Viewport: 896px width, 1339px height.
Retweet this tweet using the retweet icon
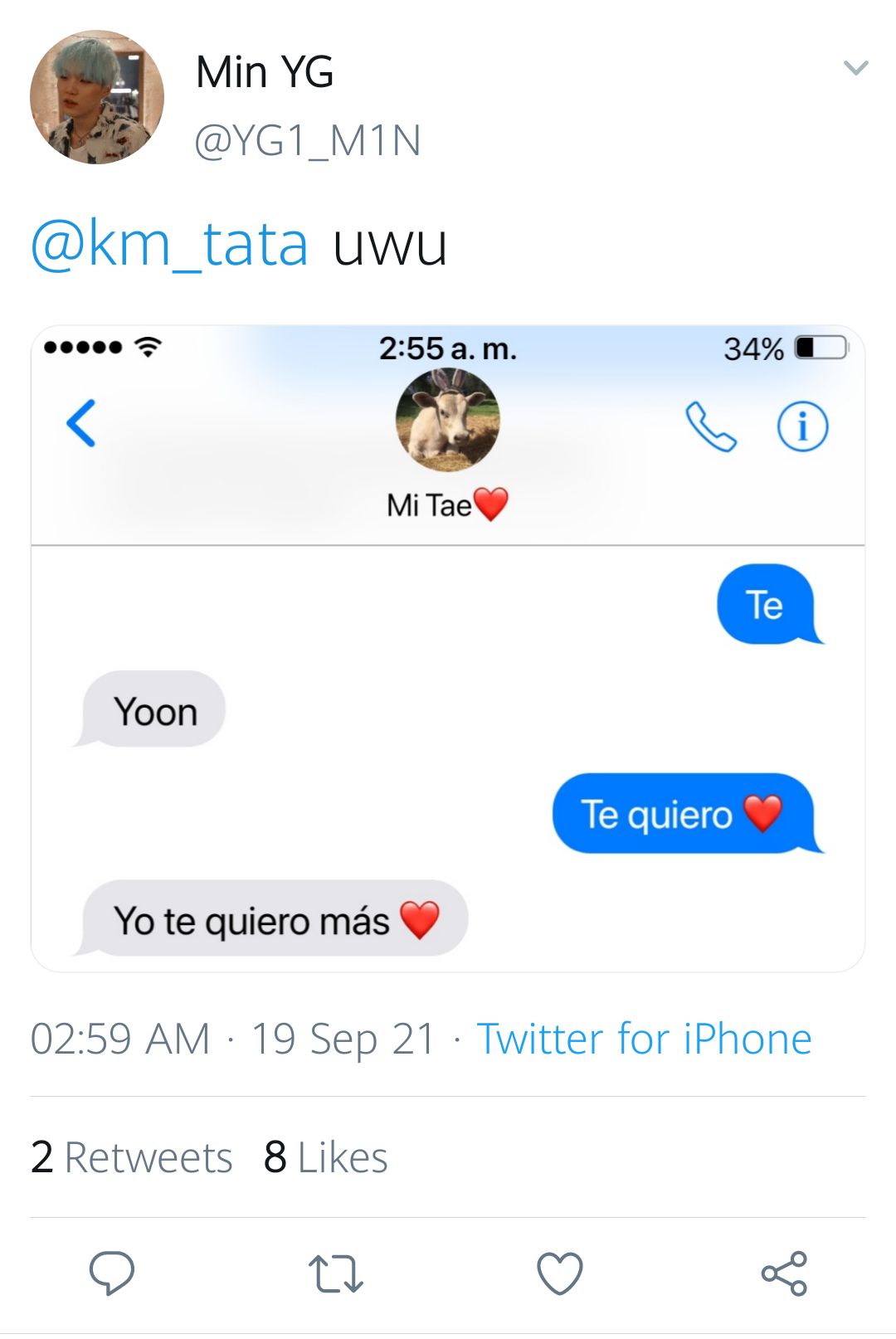point(336,1274)
